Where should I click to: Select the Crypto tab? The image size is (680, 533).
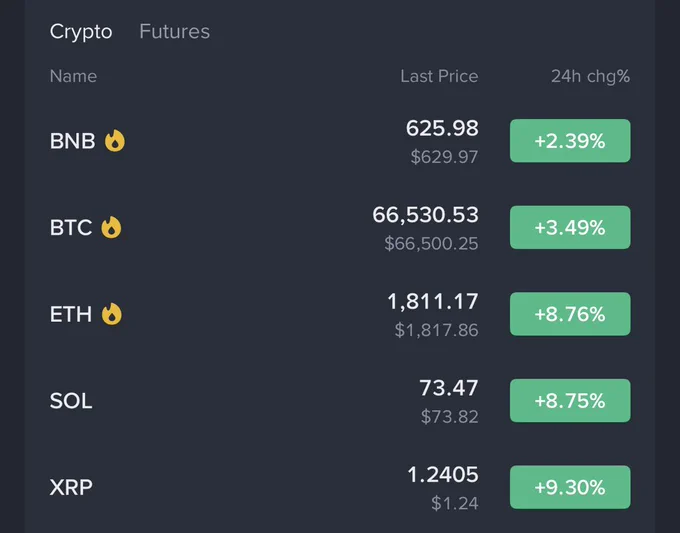(81, 31)
